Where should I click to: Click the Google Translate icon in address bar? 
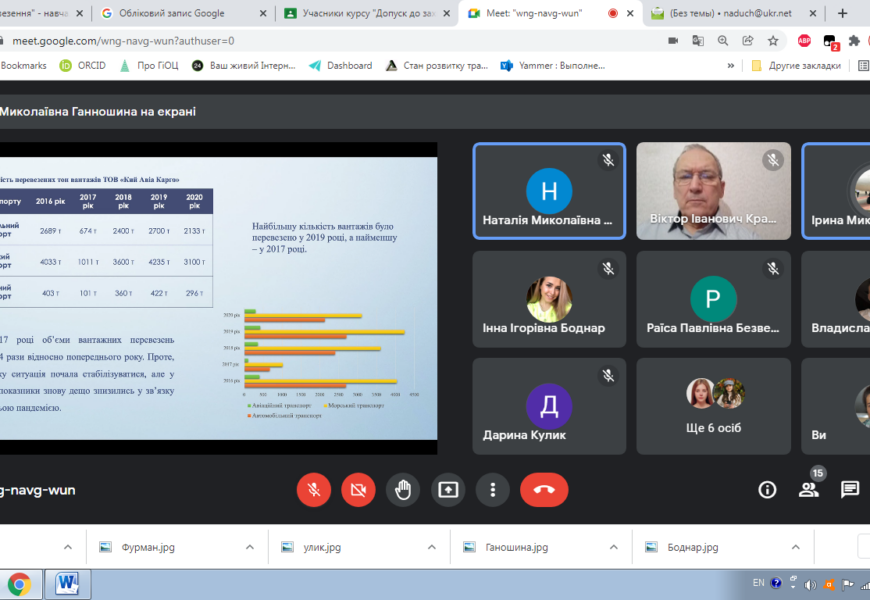pos(698,41)
